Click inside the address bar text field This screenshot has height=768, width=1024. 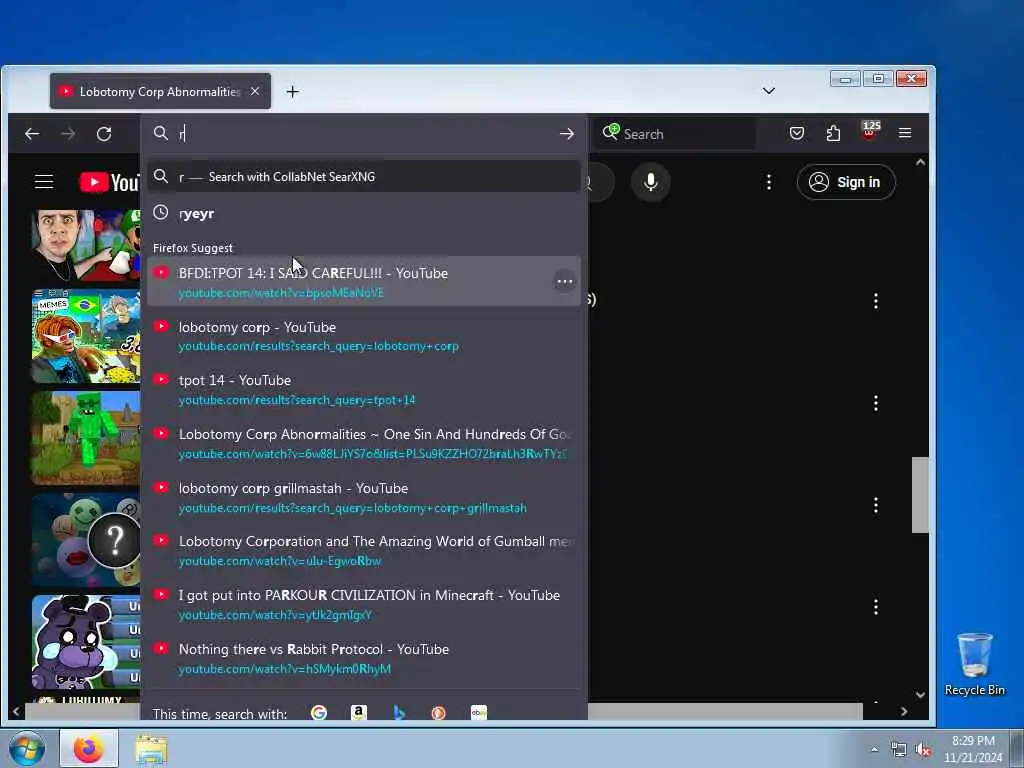point(366,134)
